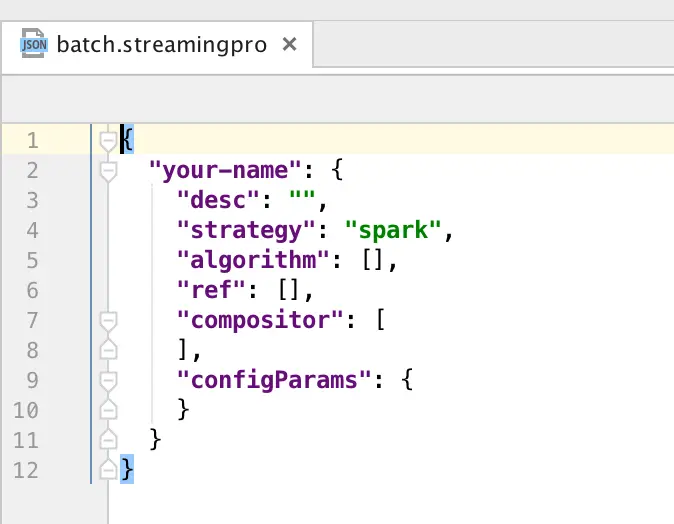The image size is (674, 524).
Task: Select the batch.streamingpro editor tab
Action: tap(157, 45)
